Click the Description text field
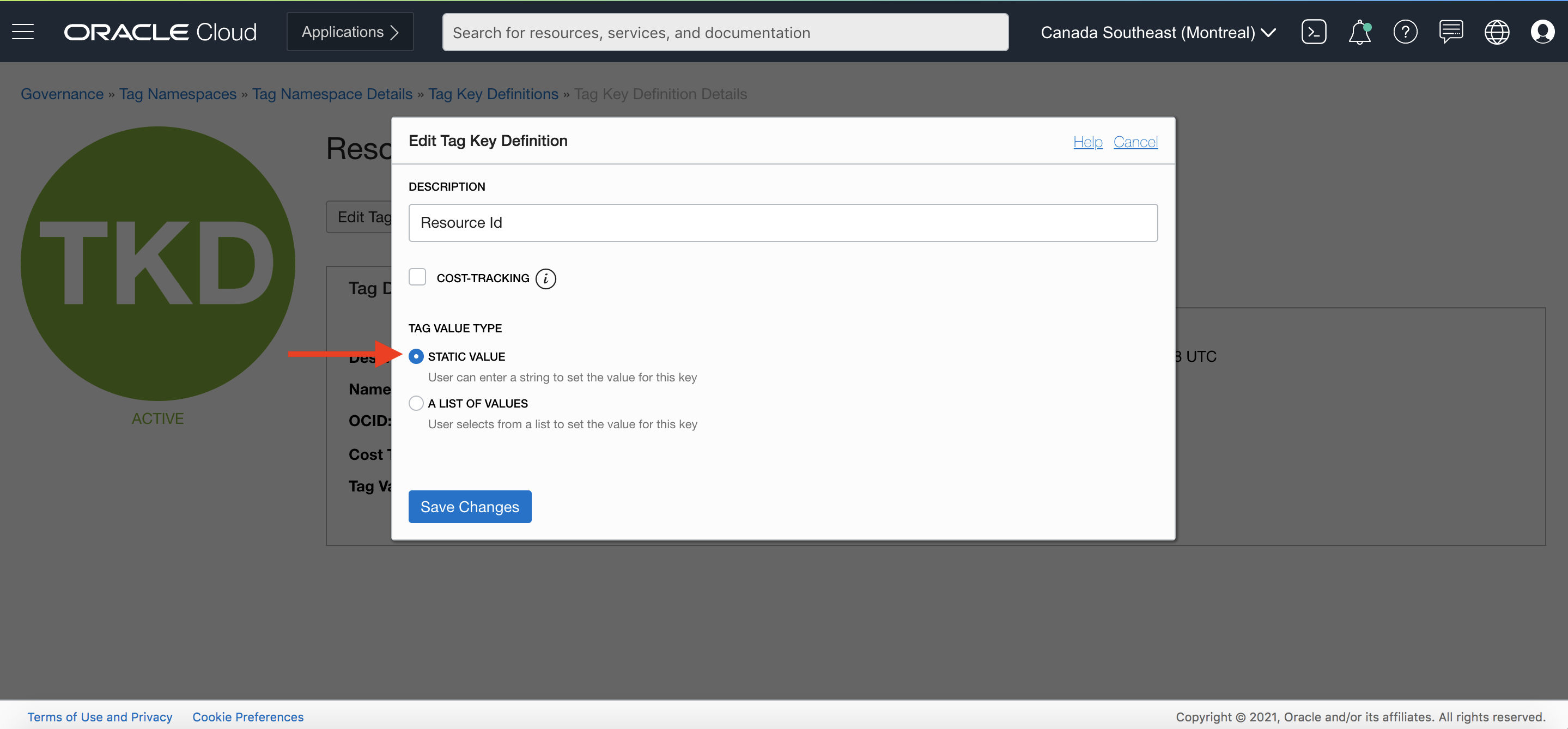This screenshot has height=729, width=1568. [x=782, y=223]
